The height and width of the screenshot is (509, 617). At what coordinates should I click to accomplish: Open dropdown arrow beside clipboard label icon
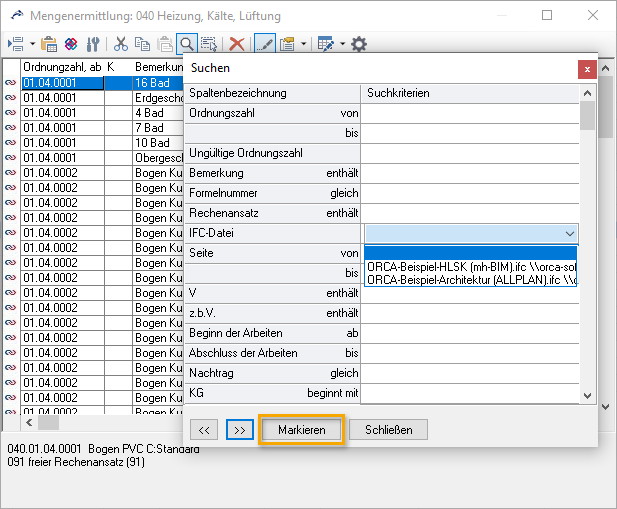[x=303, y=44]
